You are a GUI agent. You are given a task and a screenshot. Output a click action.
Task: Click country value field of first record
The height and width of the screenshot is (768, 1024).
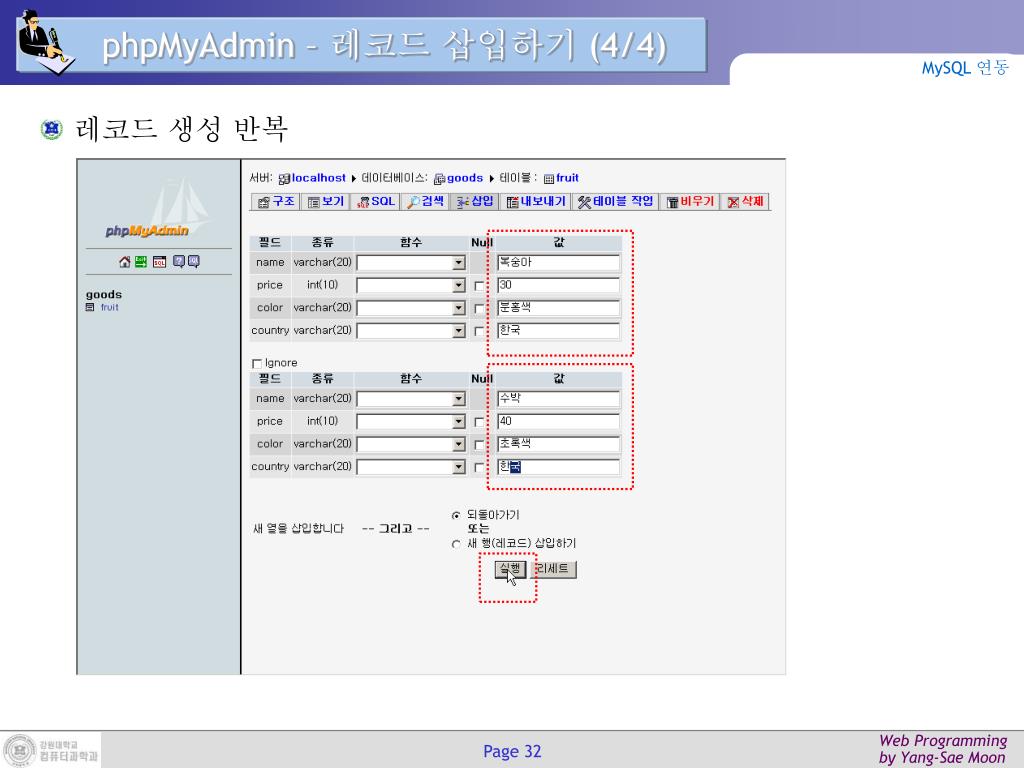558,330
